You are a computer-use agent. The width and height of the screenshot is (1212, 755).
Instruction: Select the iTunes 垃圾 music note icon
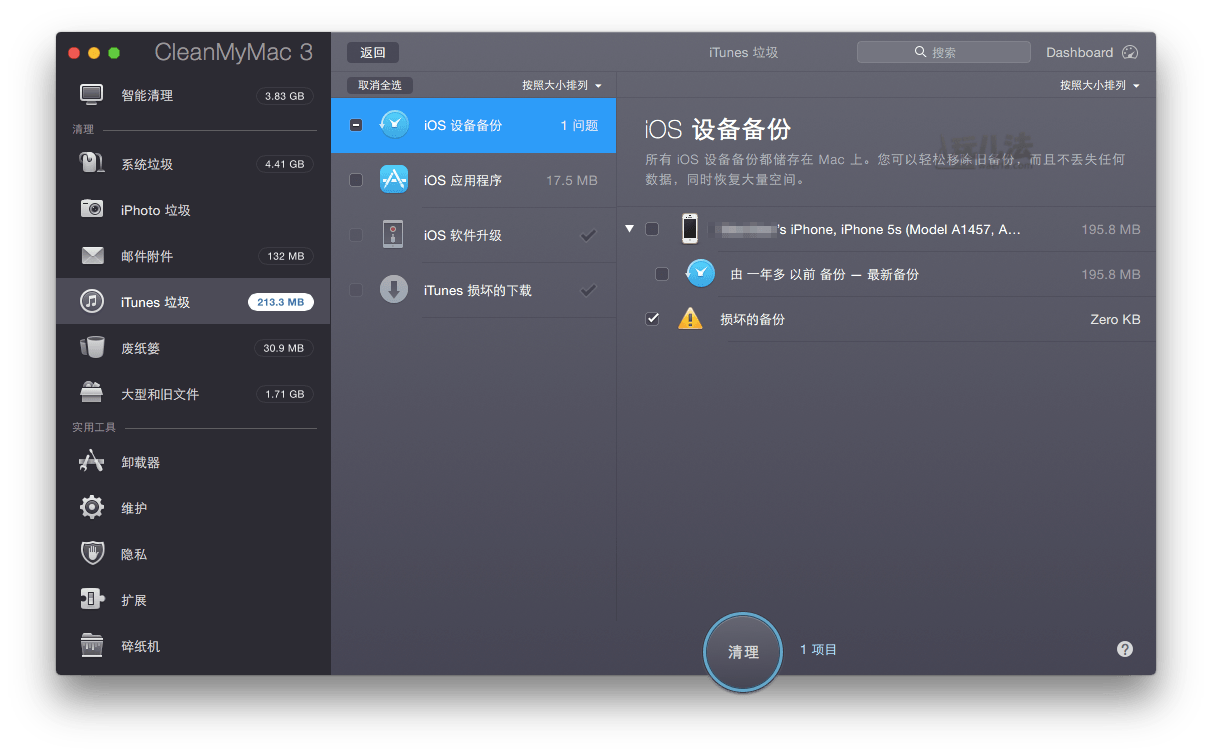[x=92, y=301]
